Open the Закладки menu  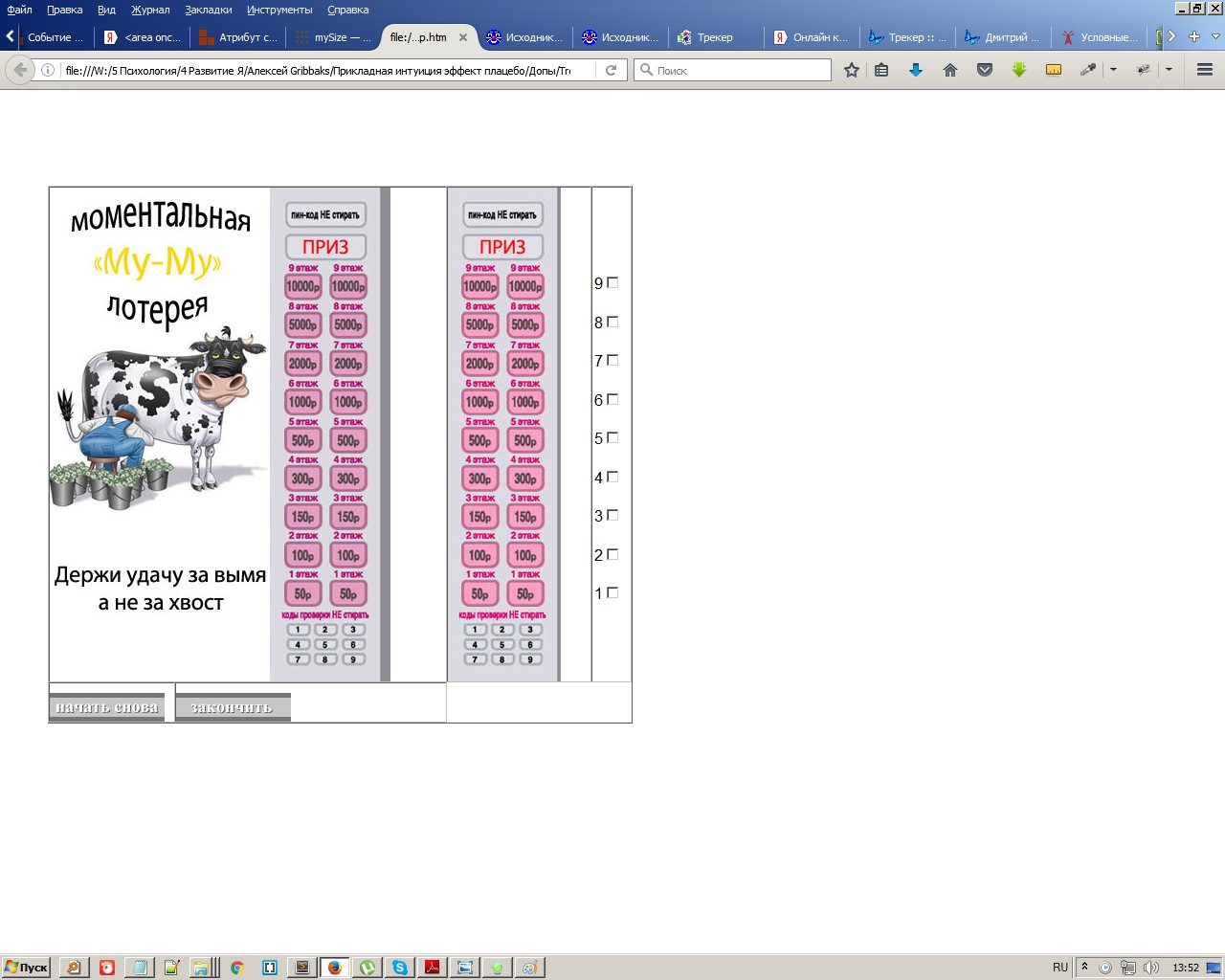click(x=209, y=10)
